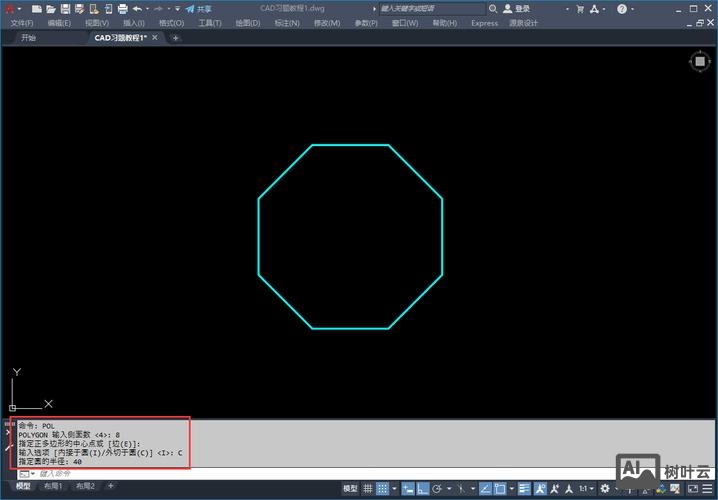Open the ViewCube navigation icon in drawing corner
The image size is (718, 500).
click(x=698, y=62)
